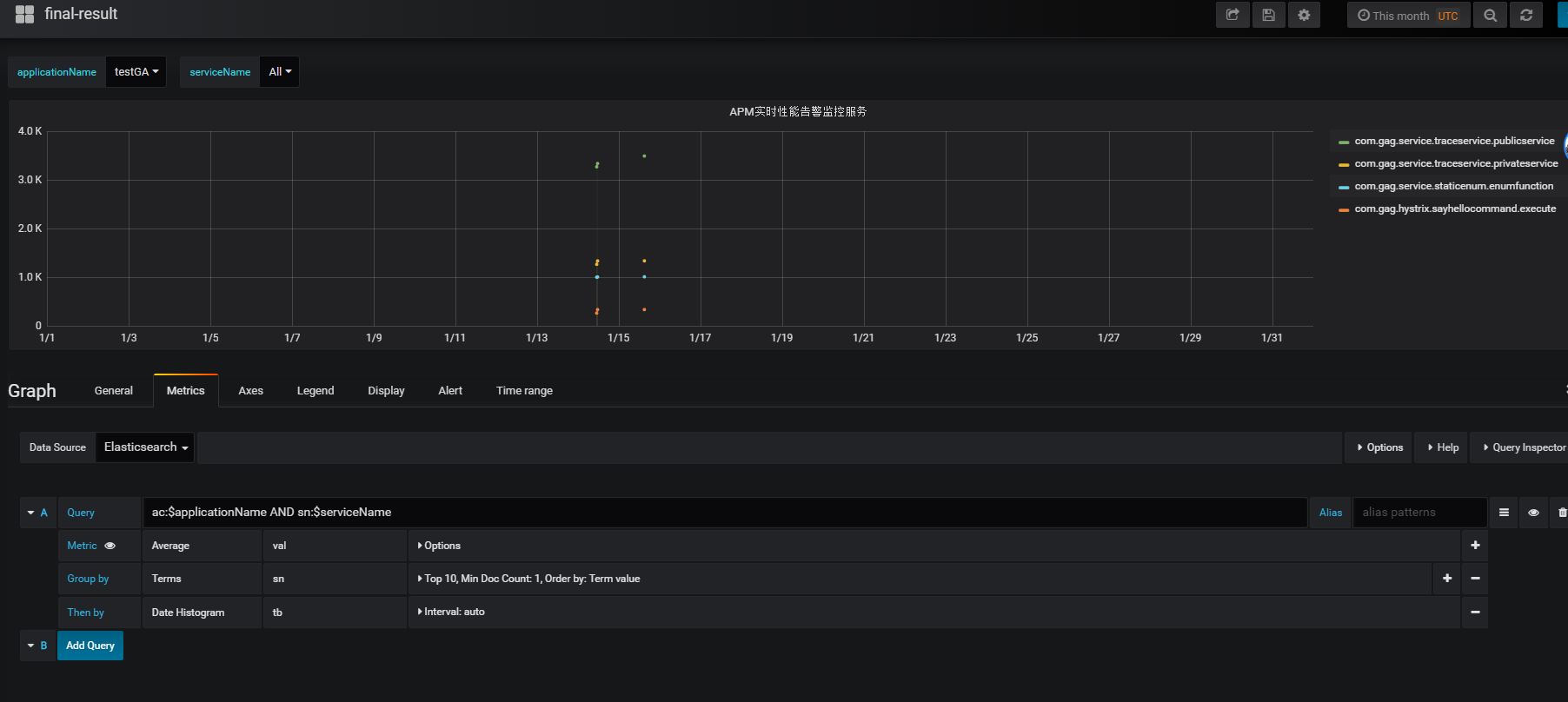The image size is (1568, 702).
Task: Open serviceName All dropdown
Action: tap(280, 72)
